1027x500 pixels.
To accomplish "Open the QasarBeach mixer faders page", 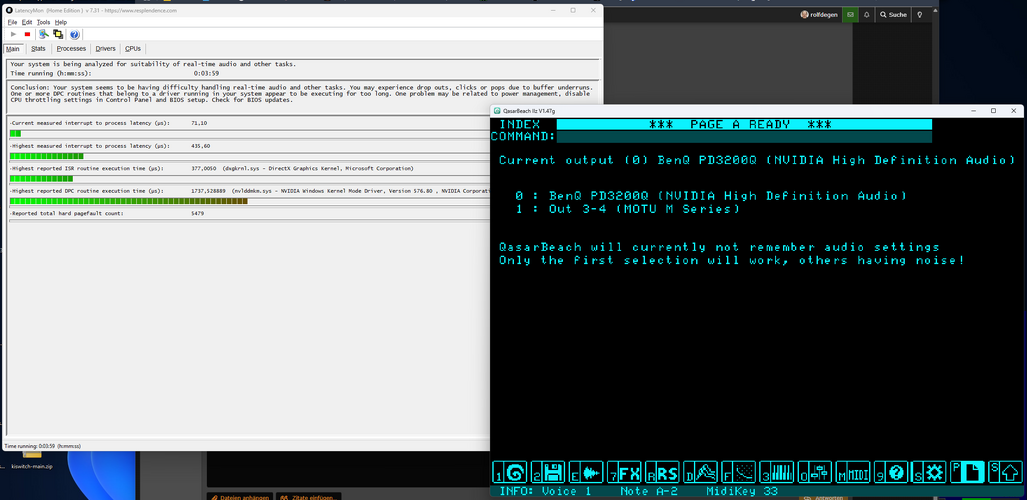I will pyautogui.click(x=815, y=472).
